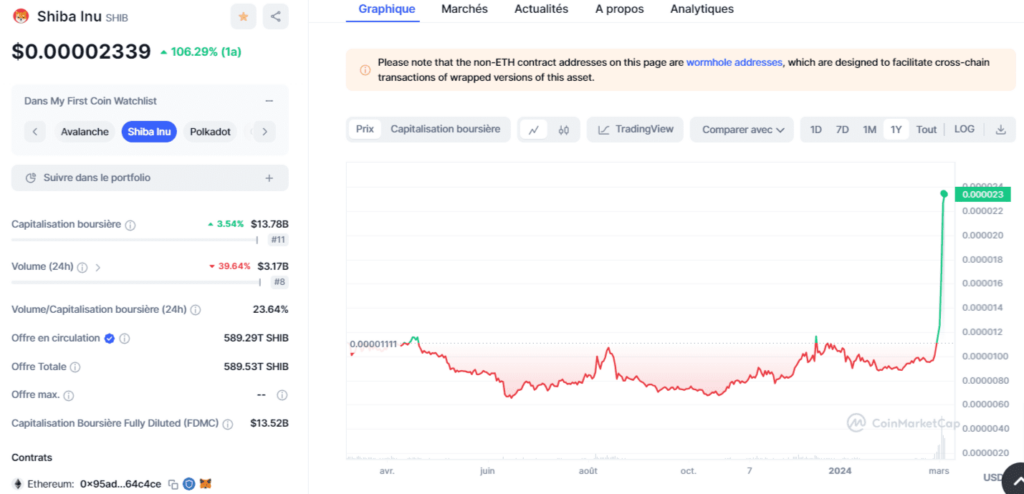1024x494 pixels.
Task: Click the blue shield wallet icon
Action: click(189, 484)
